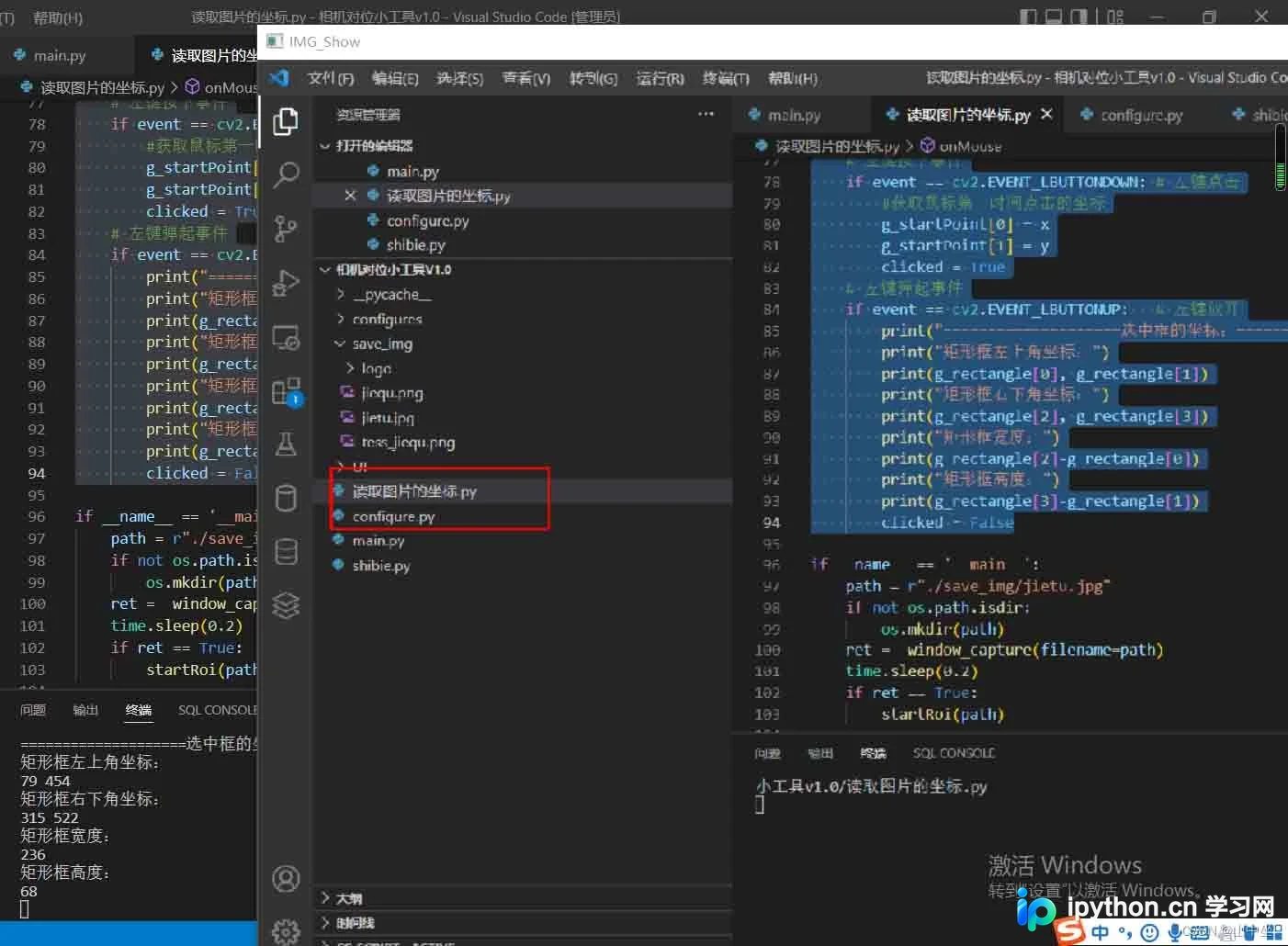The height and width of the screenshot is (946, 1288).
Task: Open 运行(R) menu in IMG_Show window
Action: 660,78
